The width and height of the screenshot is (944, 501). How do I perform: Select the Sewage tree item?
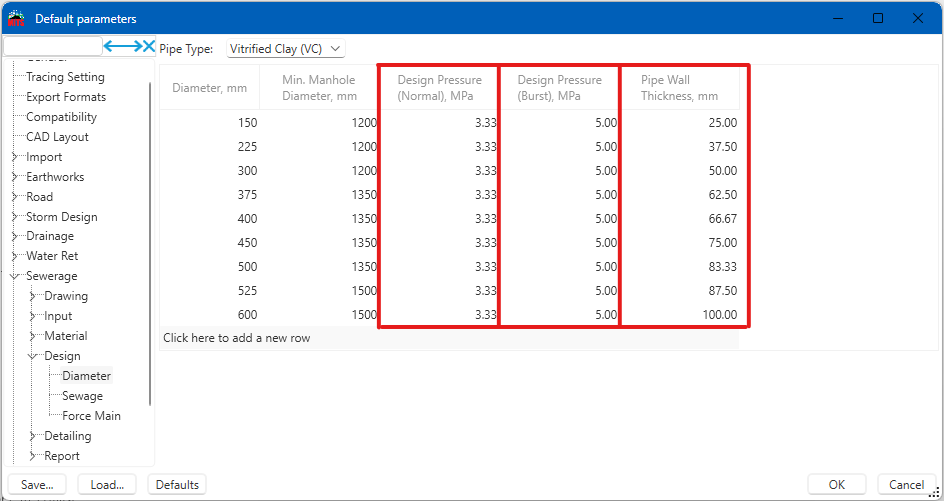(x=82, y=396)
